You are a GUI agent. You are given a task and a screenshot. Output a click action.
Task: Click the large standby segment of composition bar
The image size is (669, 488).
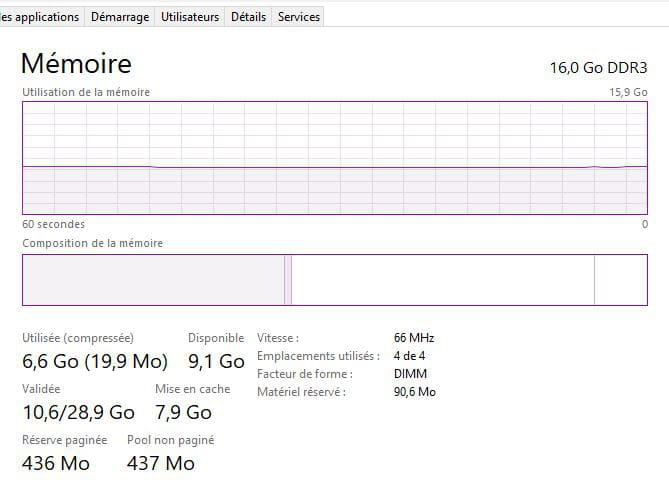tap(442, 280)
